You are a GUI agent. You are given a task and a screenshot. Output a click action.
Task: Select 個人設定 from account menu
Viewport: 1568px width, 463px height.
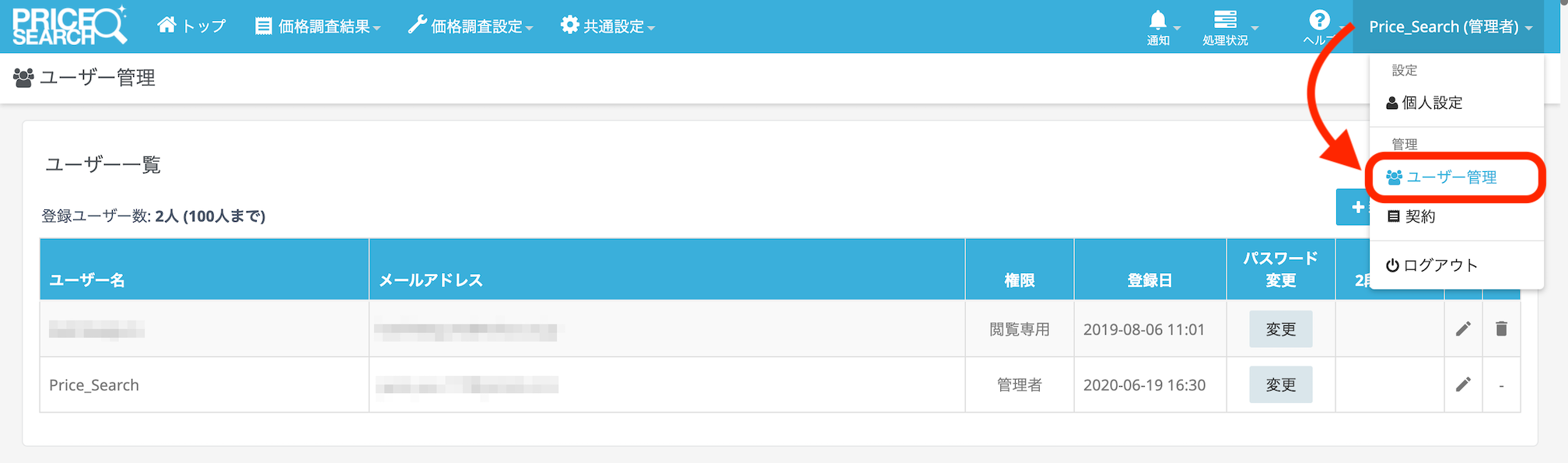[x=1431, y=103]
